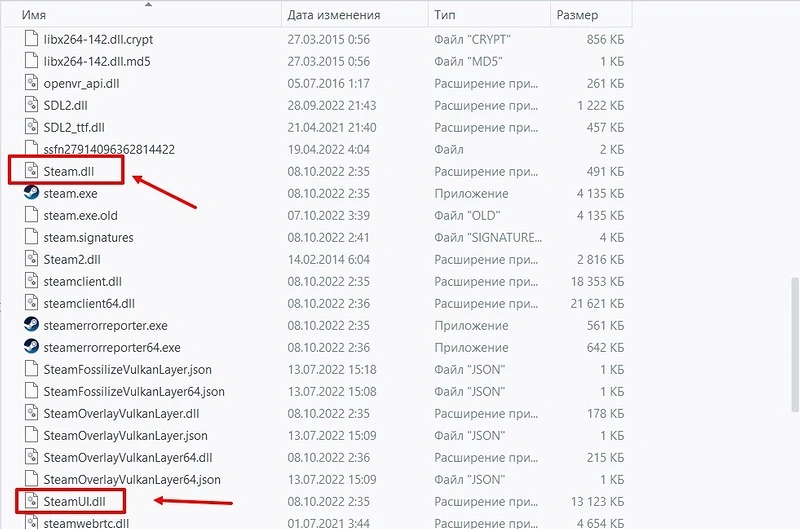Click the steamclient64.dll file icon
The width and height of the screenshot is (800, 529).
click(31, 303)
